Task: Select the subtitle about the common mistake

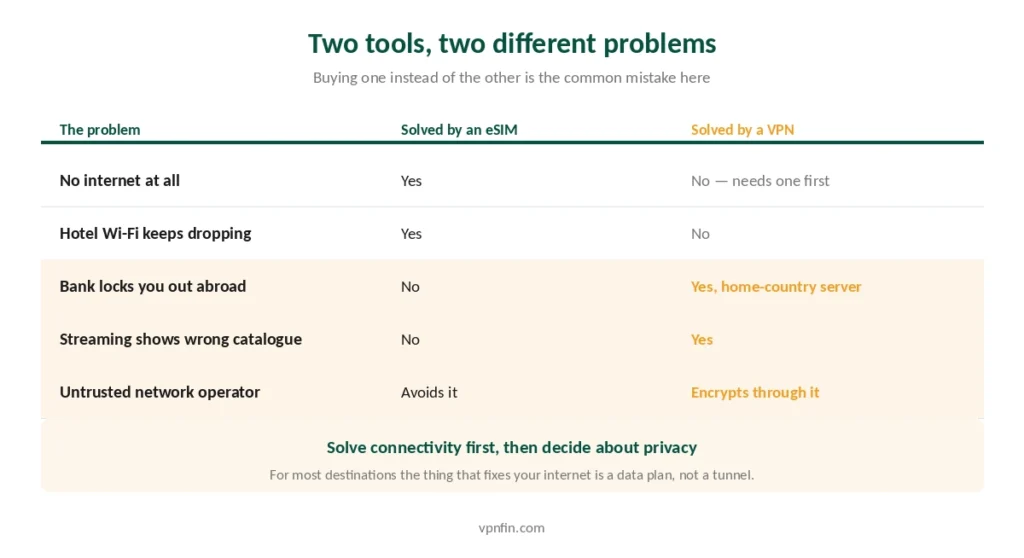Action: point(511,78)
